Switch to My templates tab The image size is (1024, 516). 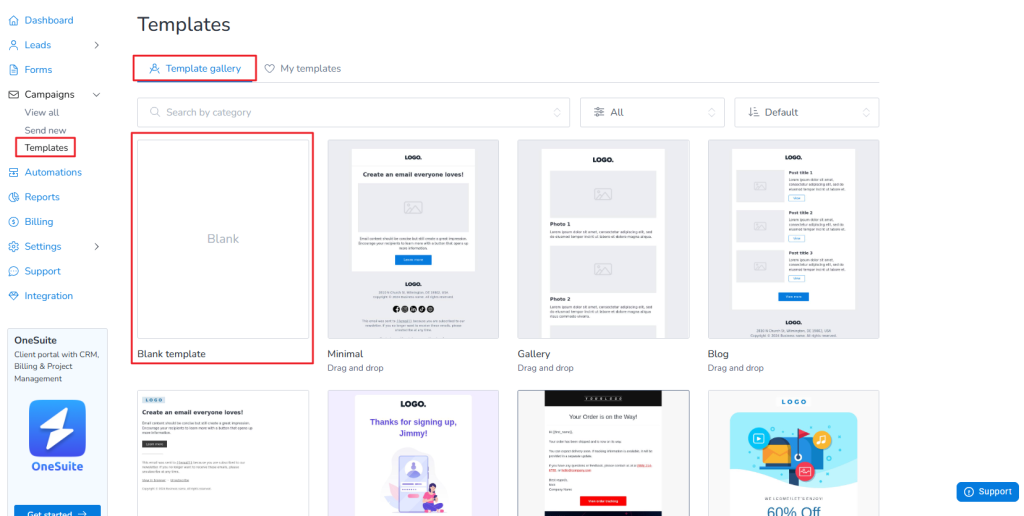point(302,69)
